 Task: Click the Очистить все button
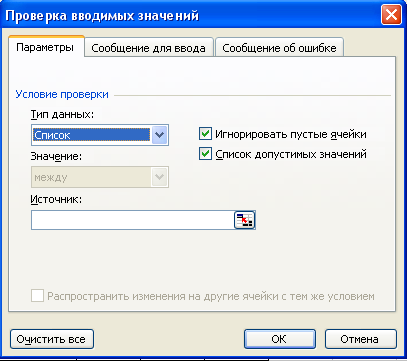point(52,339)
